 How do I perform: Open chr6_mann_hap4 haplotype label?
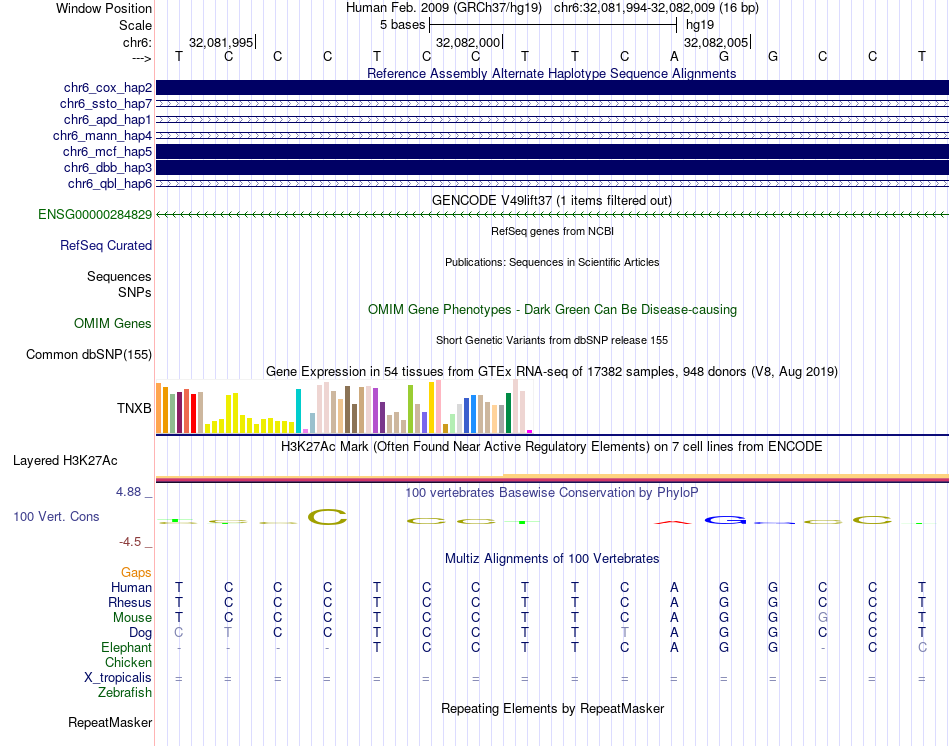point(102,136)
